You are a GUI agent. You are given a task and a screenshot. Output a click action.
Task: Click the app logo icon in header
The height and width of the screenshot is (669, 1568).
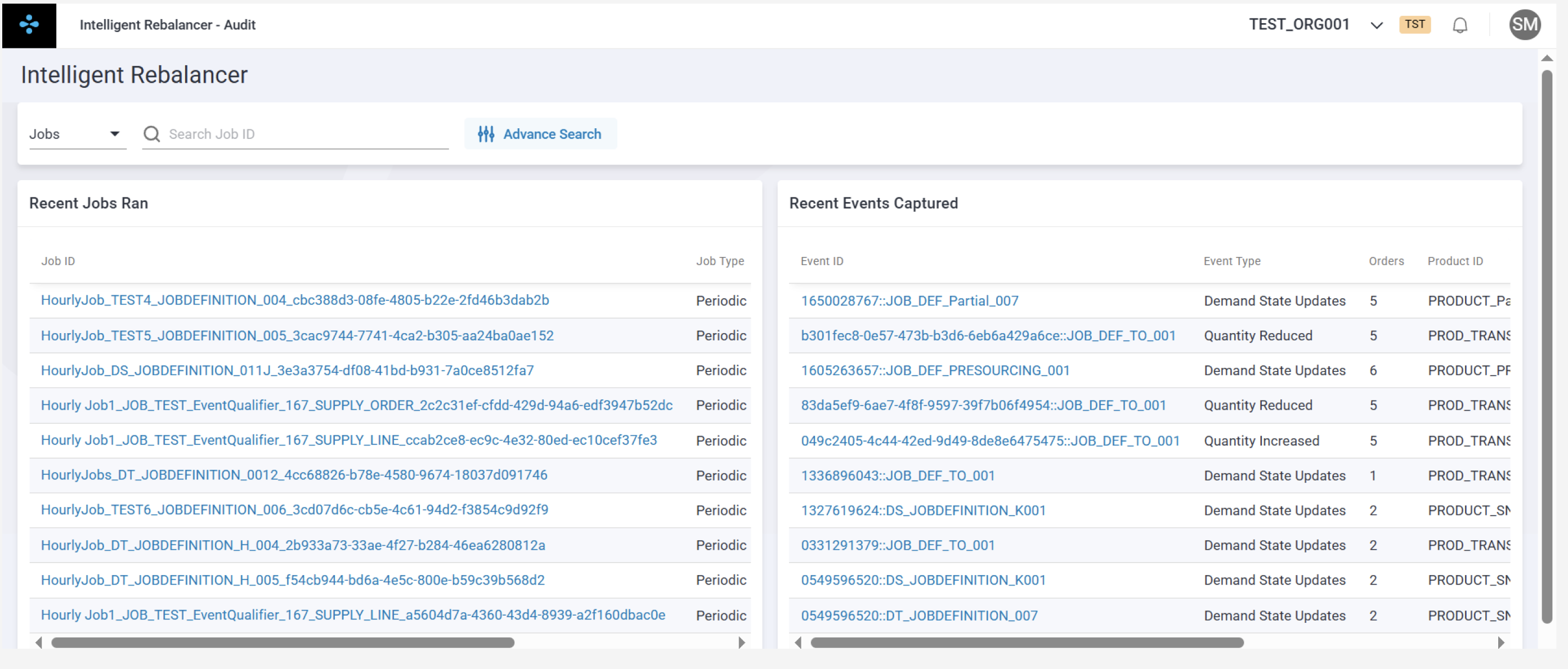29,25
